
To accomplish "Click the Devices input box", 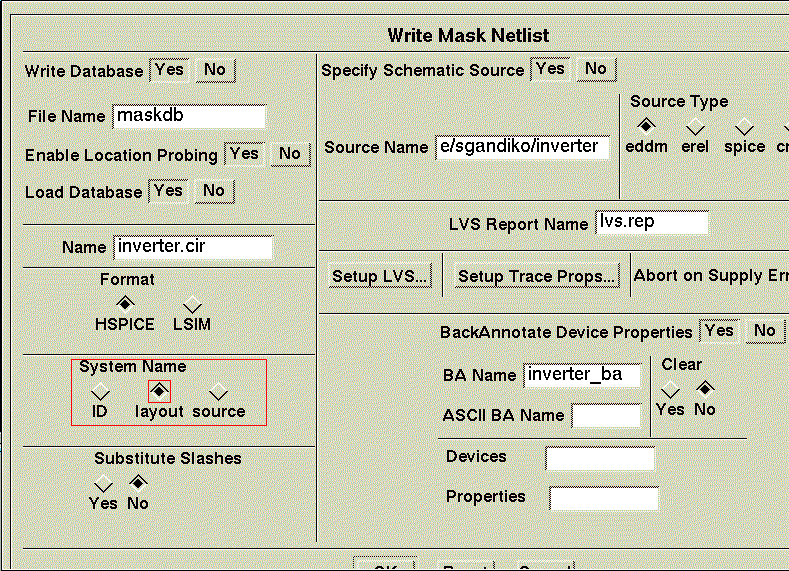I will 600,458.
